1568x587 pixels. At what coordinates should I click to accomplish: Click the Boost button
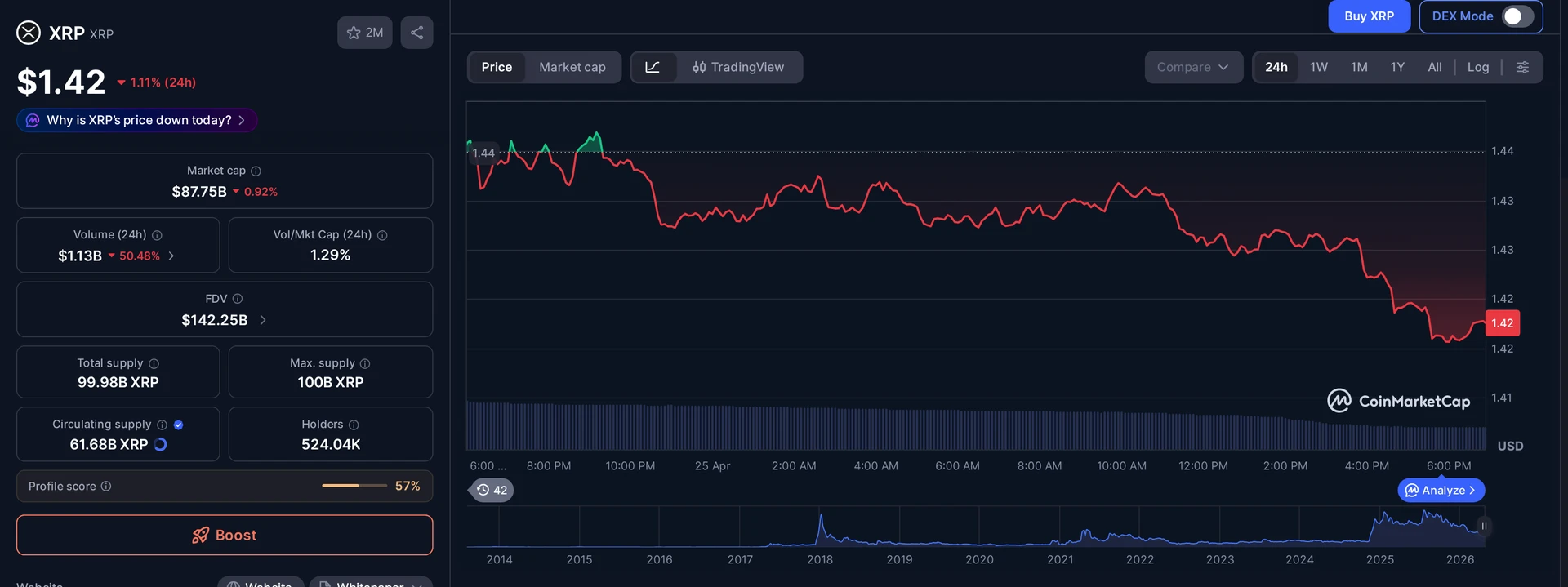[225, 535]
